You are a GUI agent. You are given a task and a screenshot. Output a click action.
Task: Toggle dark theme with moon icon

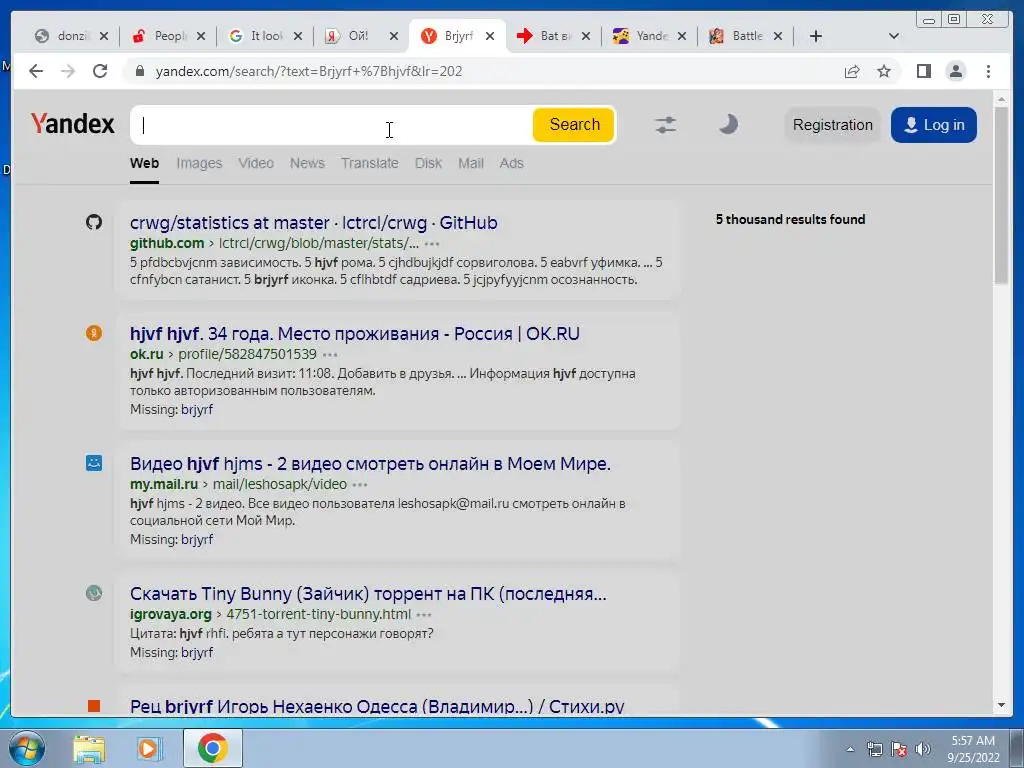pos(728,124)
